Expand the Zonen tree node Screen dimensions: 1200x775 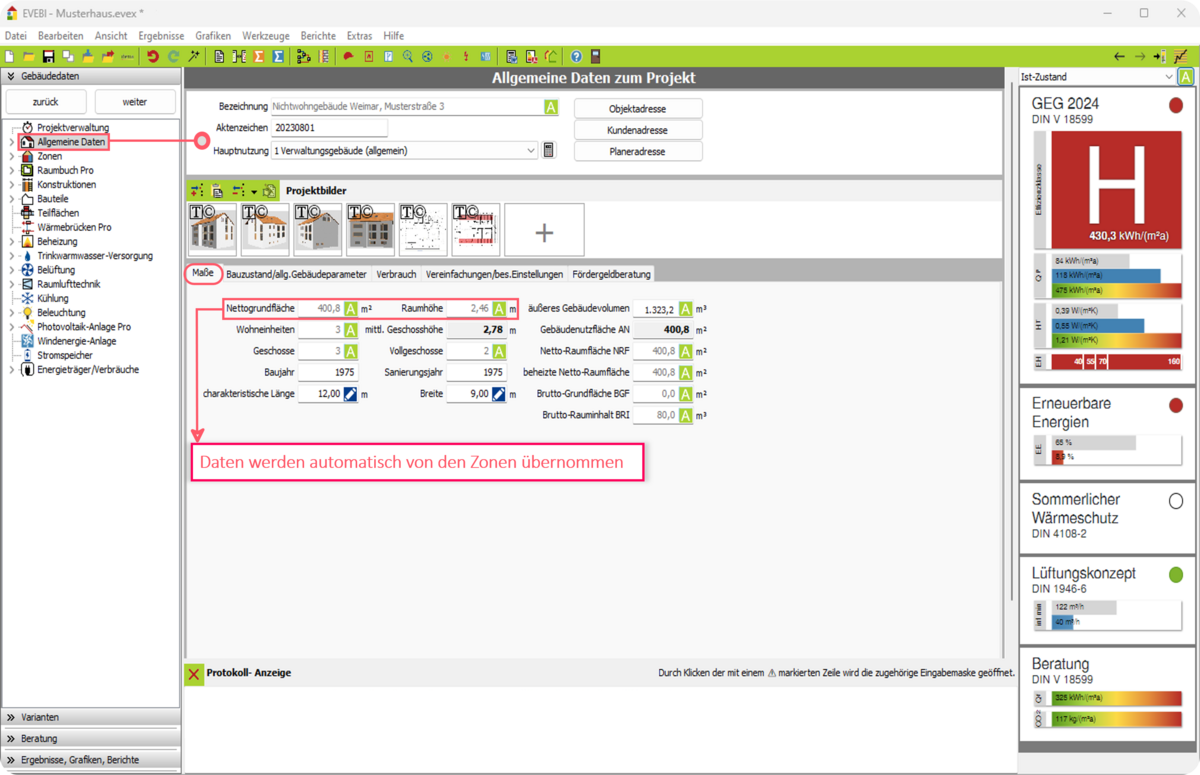tap(11, 157)
